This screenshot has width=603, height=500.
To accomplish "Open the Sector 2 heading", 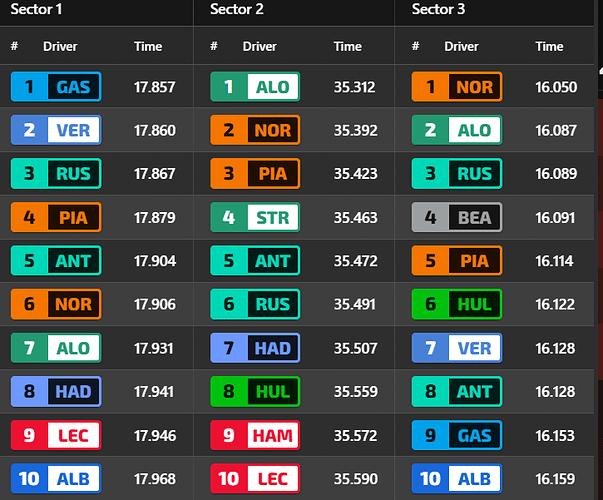I will (237, 10).
